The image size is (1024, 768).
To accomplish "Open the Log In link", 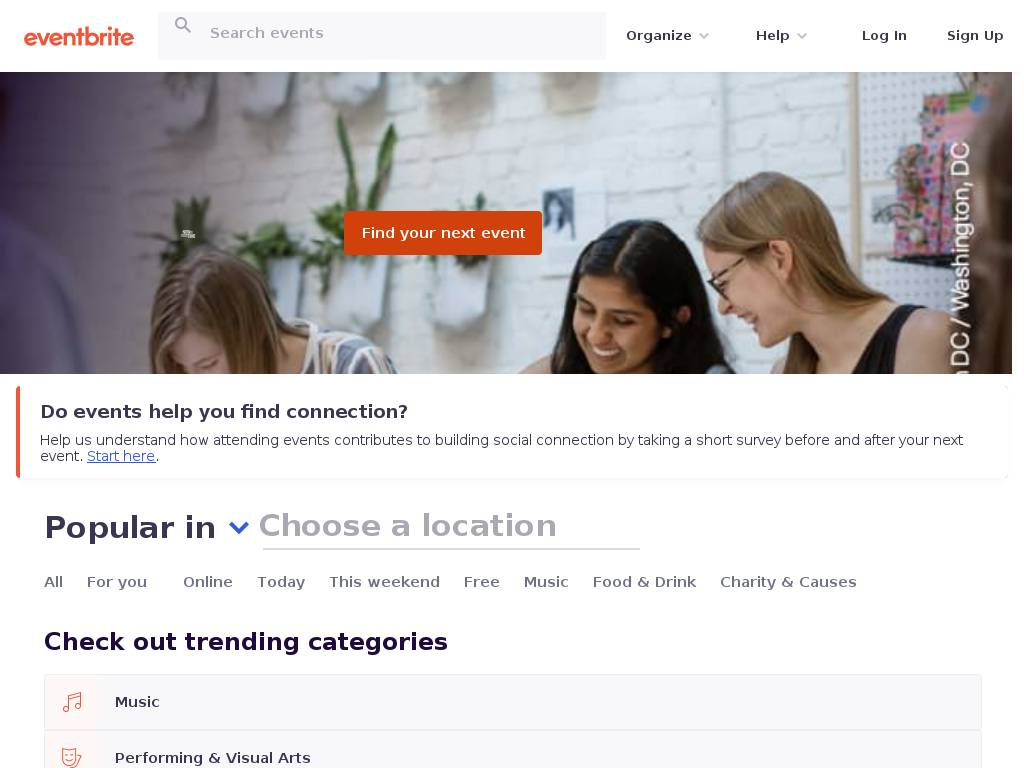I will pos(884,36).
